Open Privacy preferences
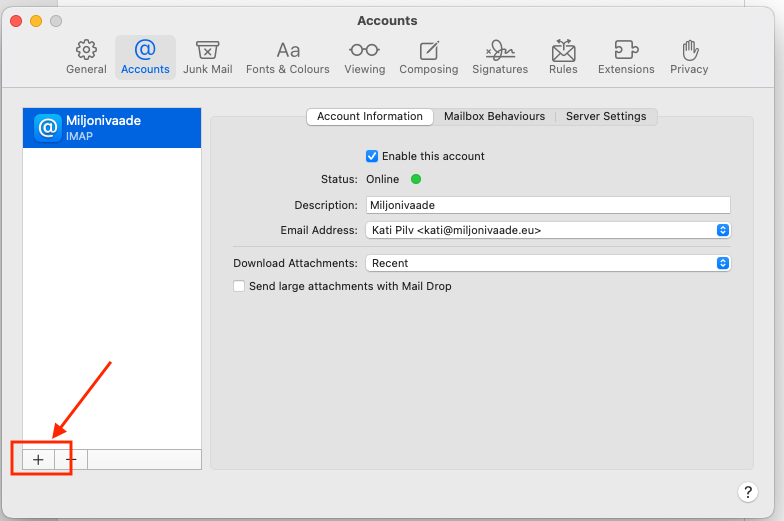This screenshot has height=521, width=784. click(x=689, y=57)
